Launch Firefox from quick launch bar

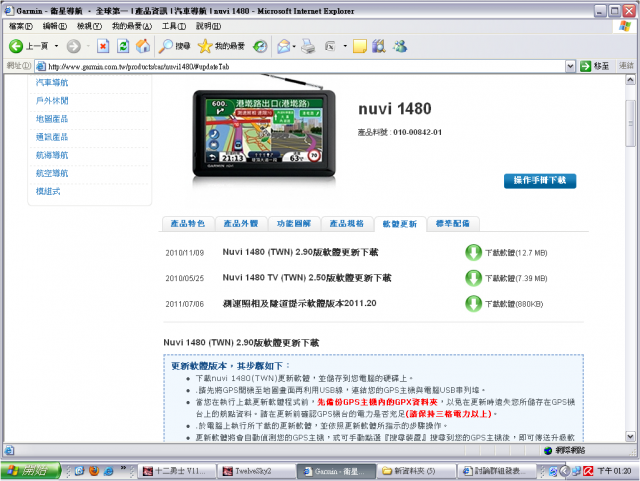[94, 471]
